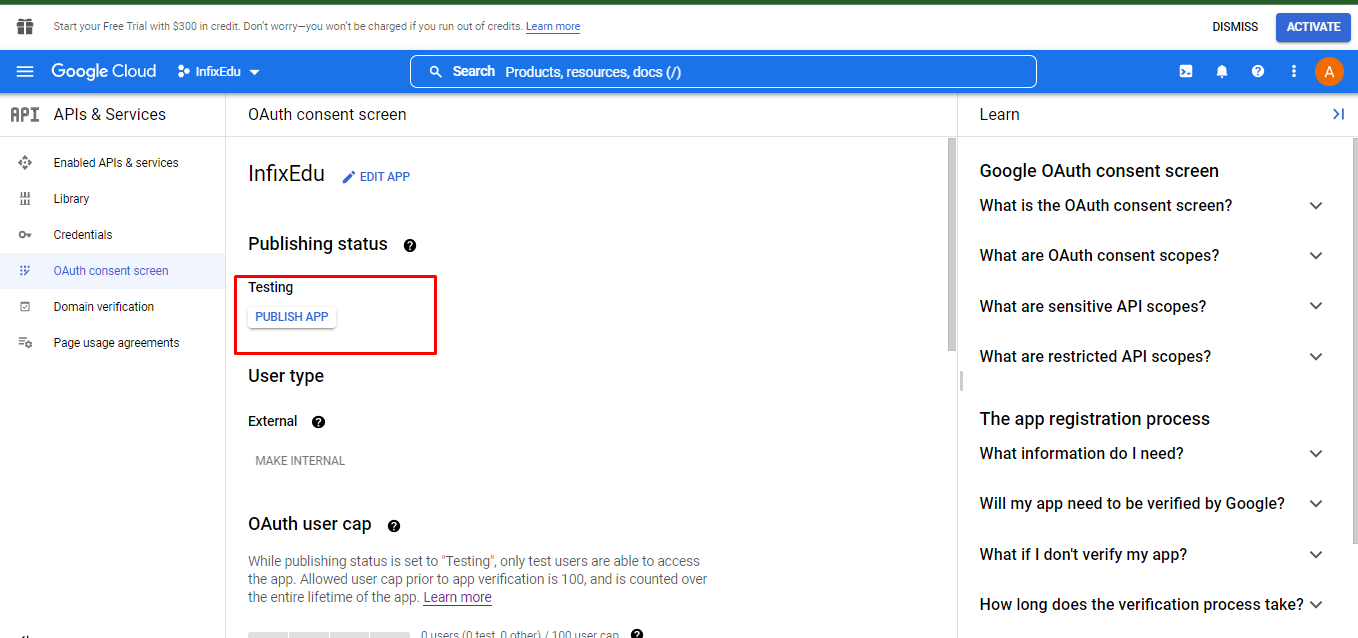Viewport: 1358px width, 638px height.
Task: Open the hamburger navigation menu
Action: coord(25,71)
